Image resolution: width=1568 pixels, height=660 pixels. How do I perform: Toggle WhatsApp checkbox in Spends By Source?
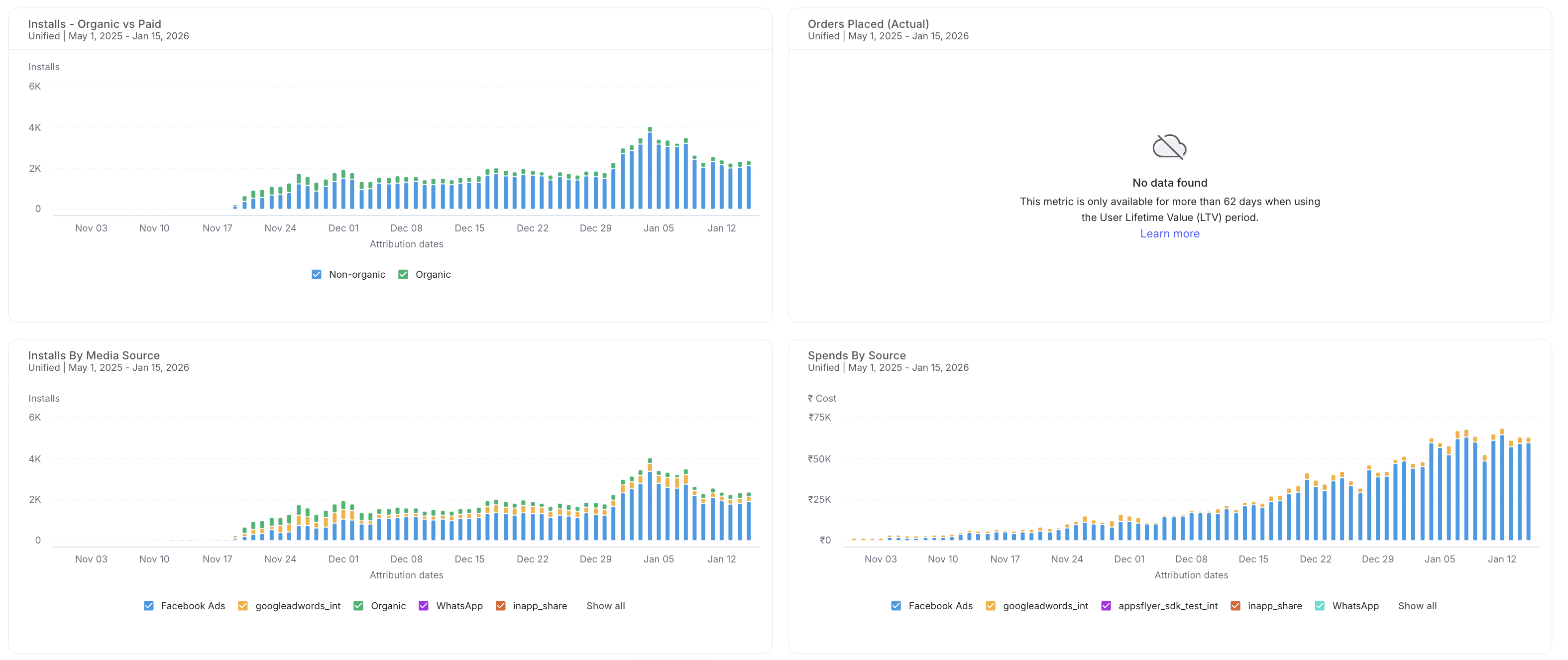tap(1320, 606)
